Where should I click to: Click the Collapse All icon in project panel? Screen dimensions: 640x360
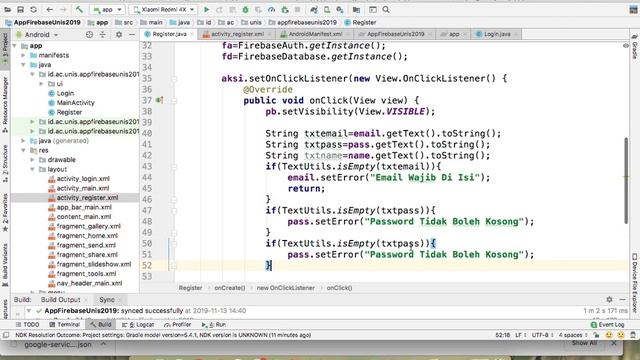tap(102, 35)
